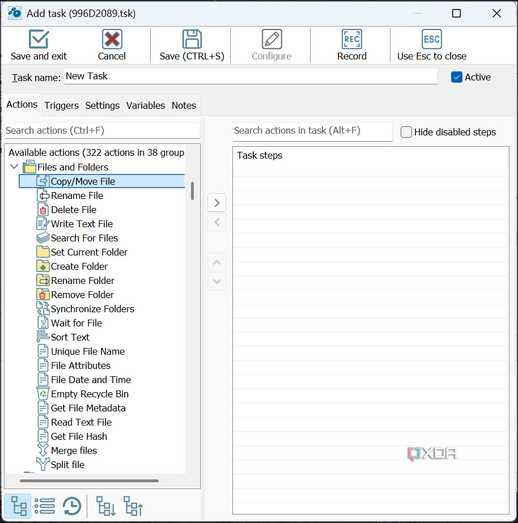Close the Add task window
Viewport: 518px width, 523px height.
click(x=496, y=13)
